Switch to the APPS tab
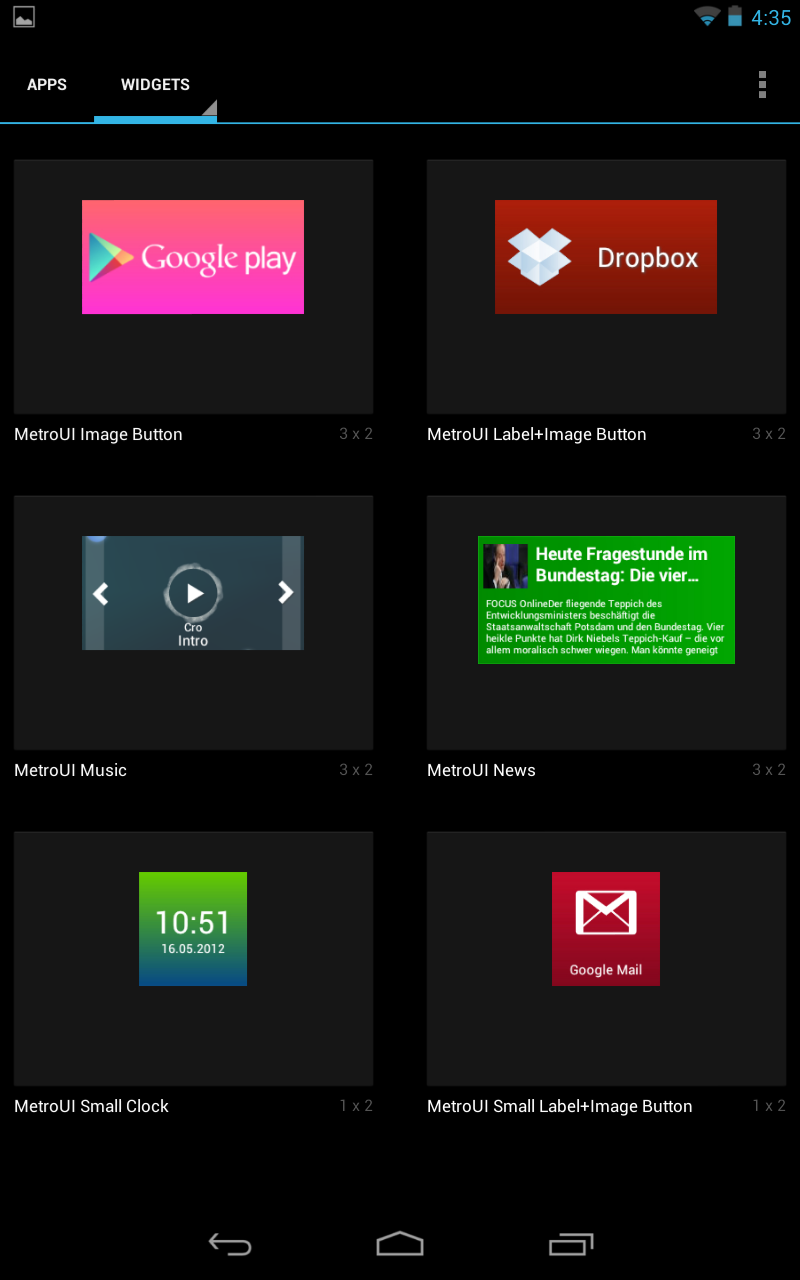 click(x=47, y=85)
